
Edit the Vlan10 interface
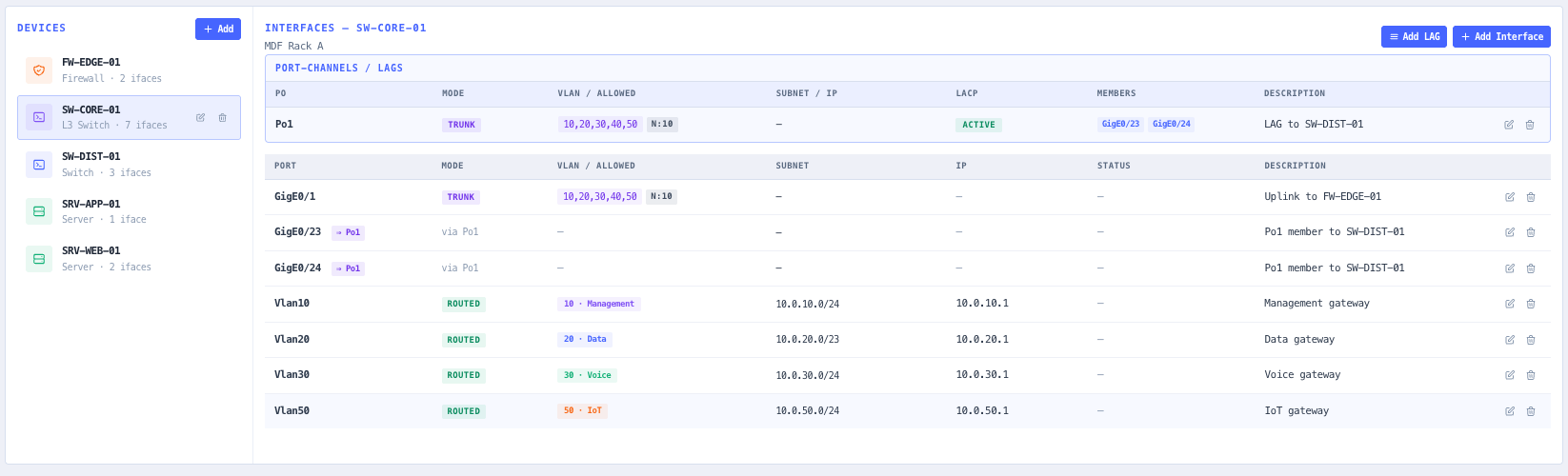pyautogui.click(x=1510, y=304)
